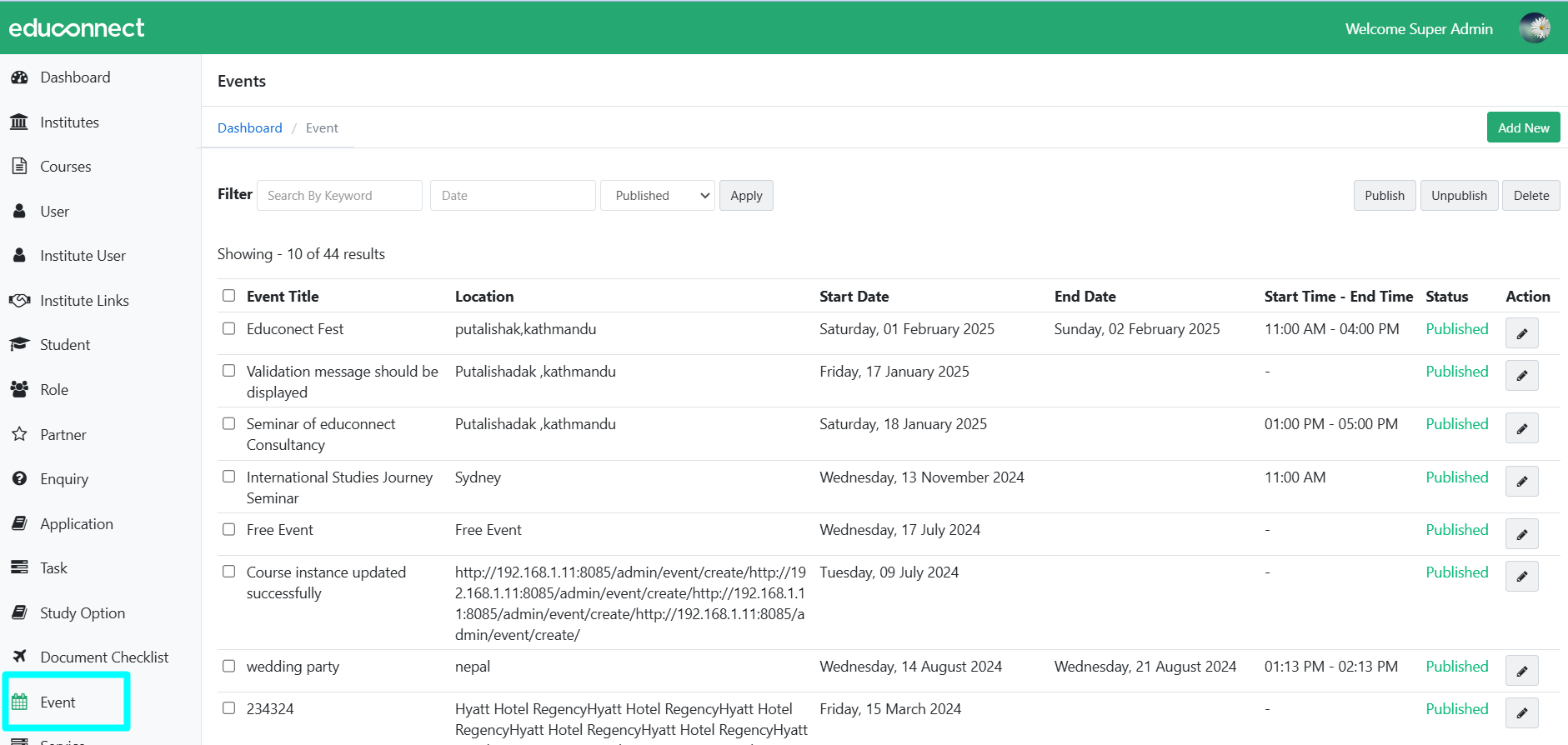Click the Event calendar icon in sidebar

tap(19, 702)
